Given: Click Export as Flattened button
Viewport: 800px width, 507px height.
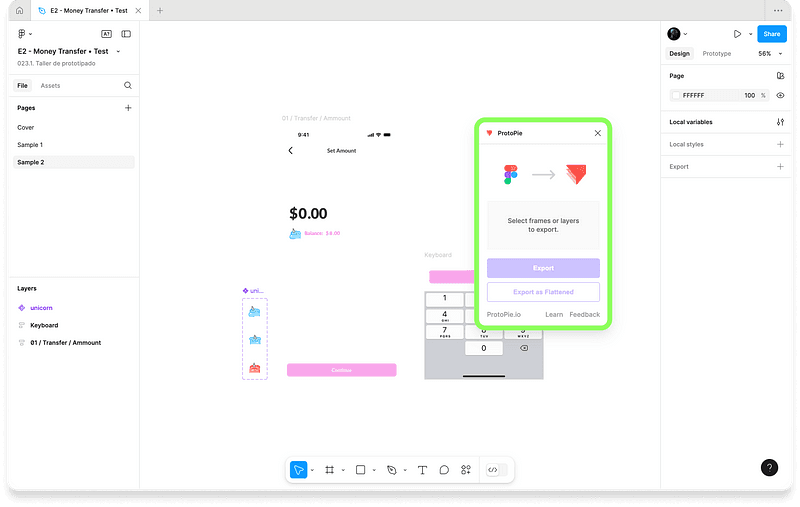Looking at the screenshot, I should pyautogui.click(x=543, y=292).
